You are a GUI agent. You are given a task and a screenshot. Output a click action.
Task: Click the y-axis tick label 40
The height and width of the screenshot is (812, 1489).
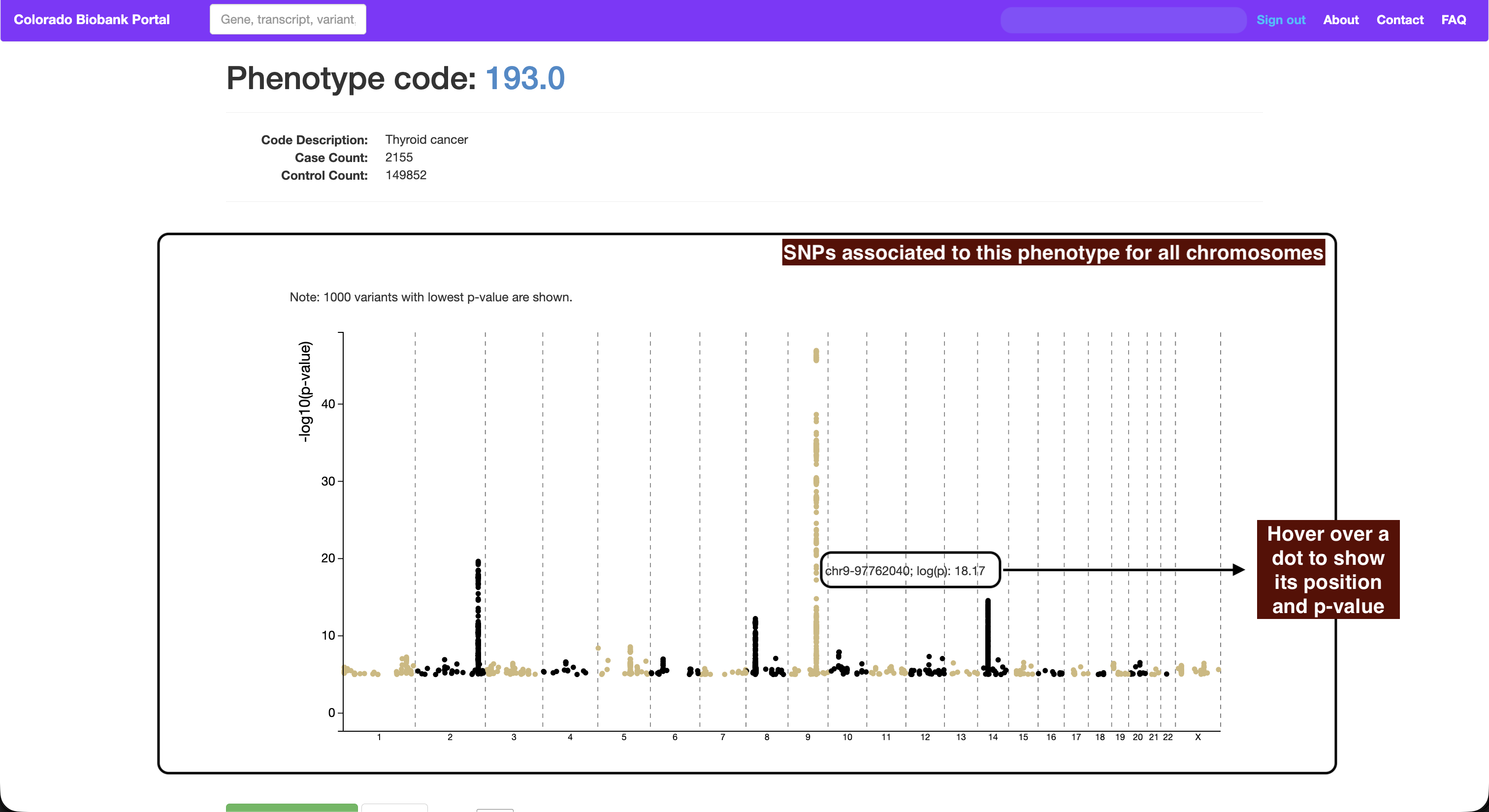coord(328,404)
